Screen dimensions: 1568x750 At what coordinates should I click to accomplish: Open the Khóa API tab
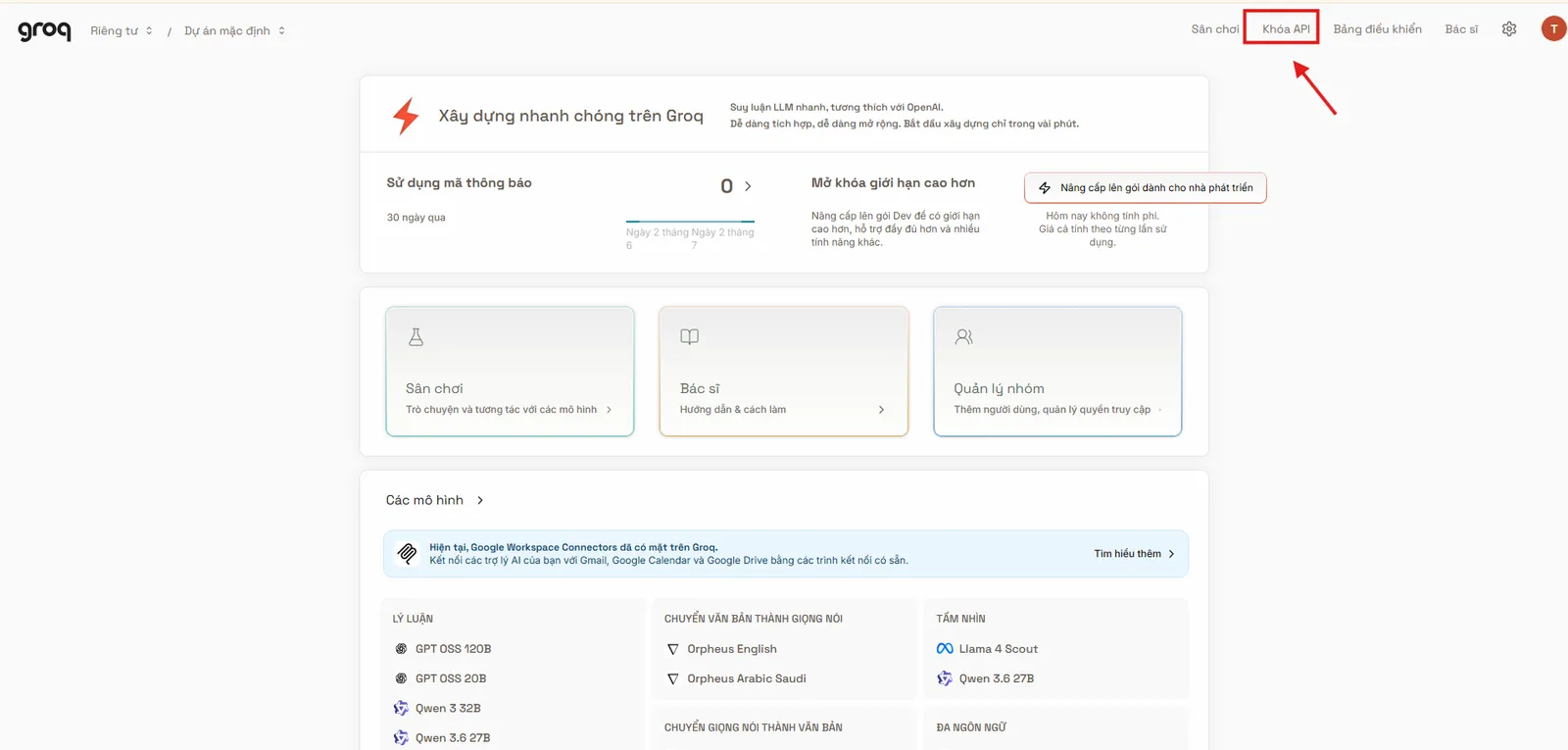[1286, 29]
